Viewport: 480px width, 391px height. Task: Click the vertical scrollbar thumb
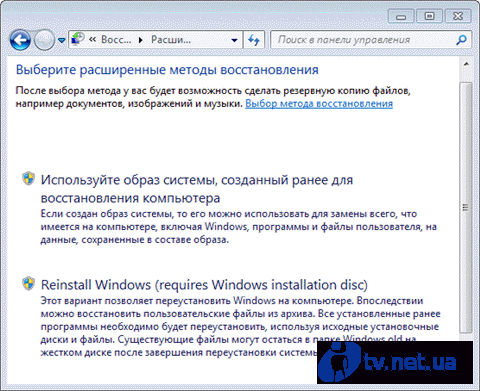(x=466, y=207)
